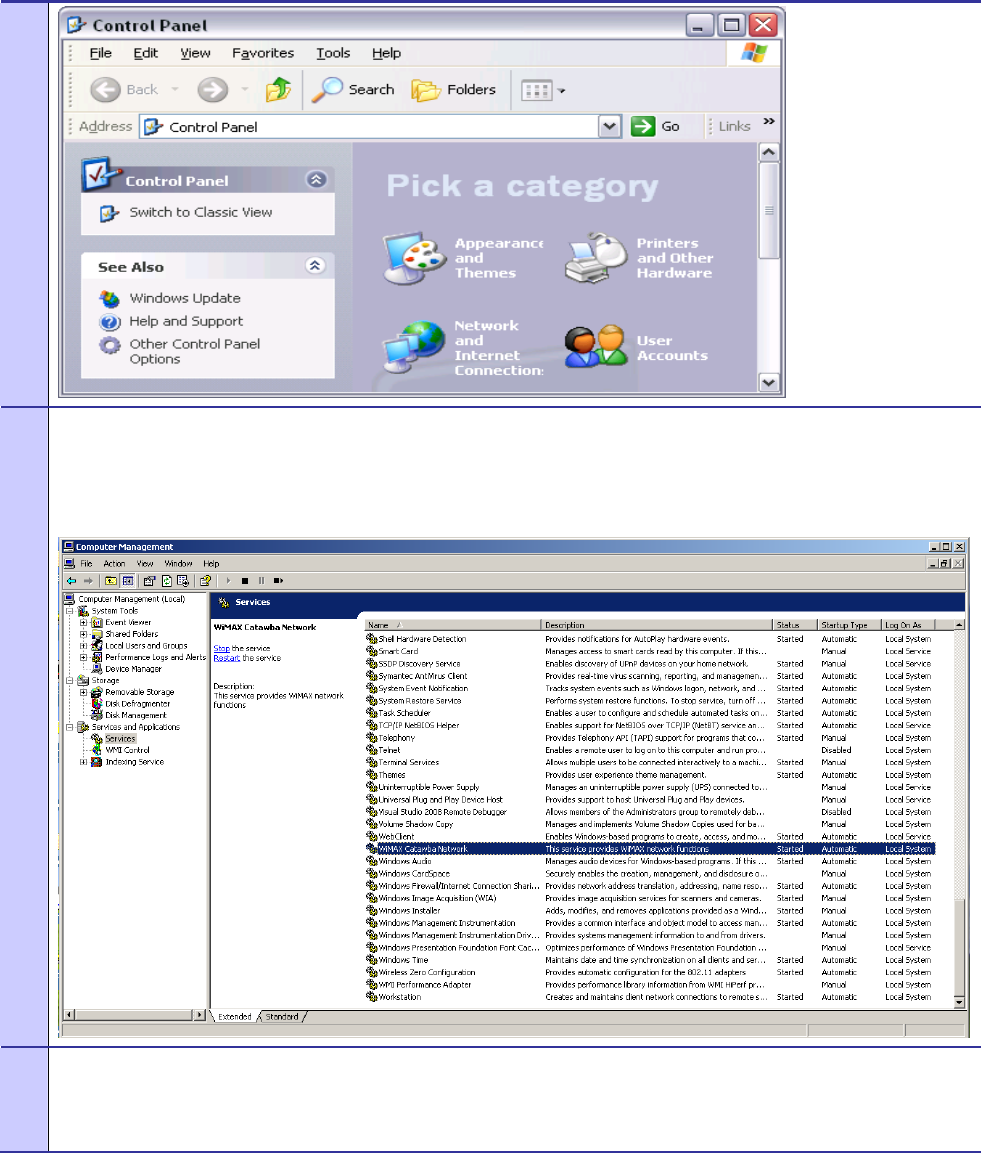Image resolution: width=981 pixels, height=1153 pixels.
Task: Collapse the System Tools tree node
Action: (71, 611)
